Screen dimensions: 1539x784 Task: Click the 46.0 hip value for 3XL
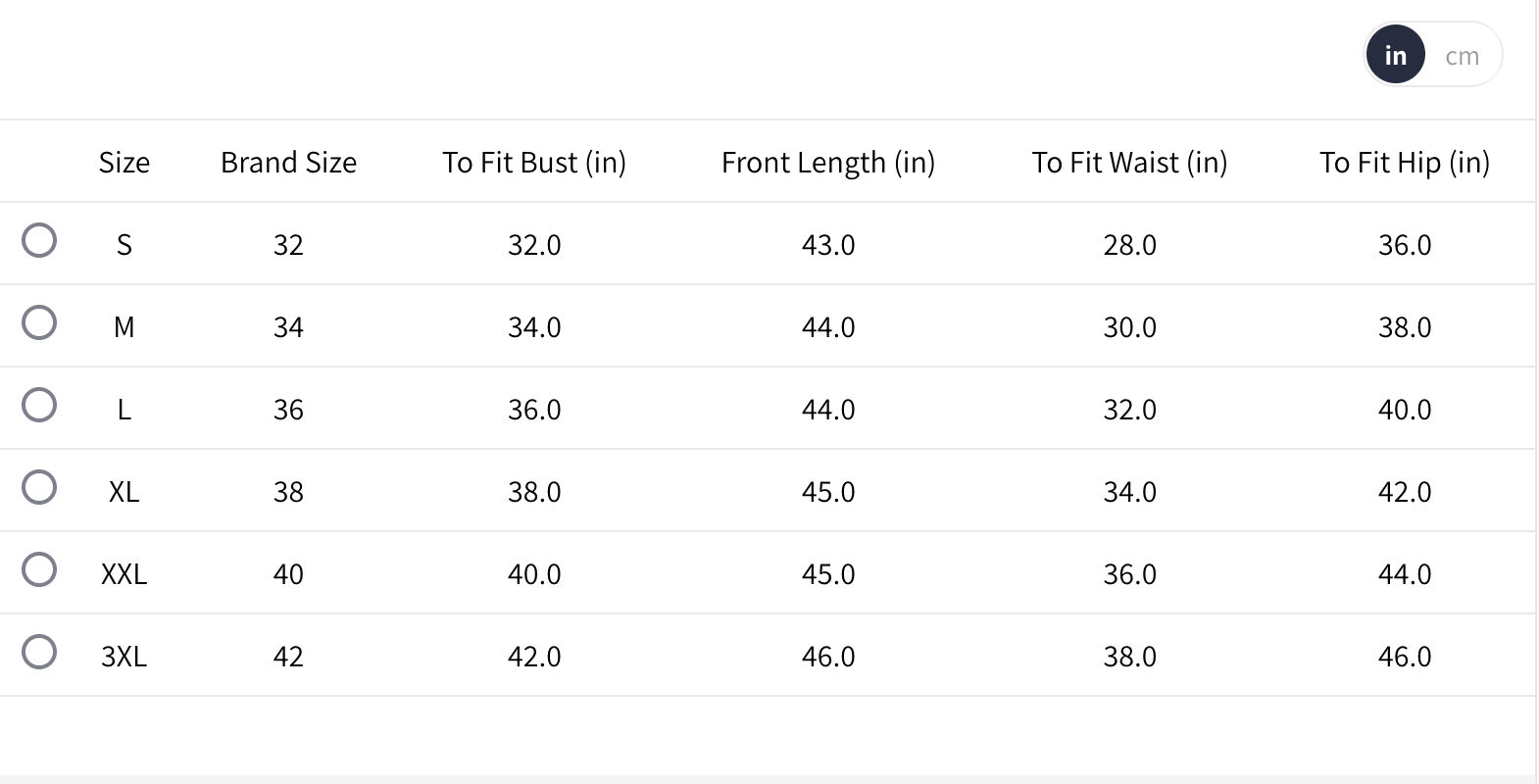pyautogui.click(x=1404, y=657)
